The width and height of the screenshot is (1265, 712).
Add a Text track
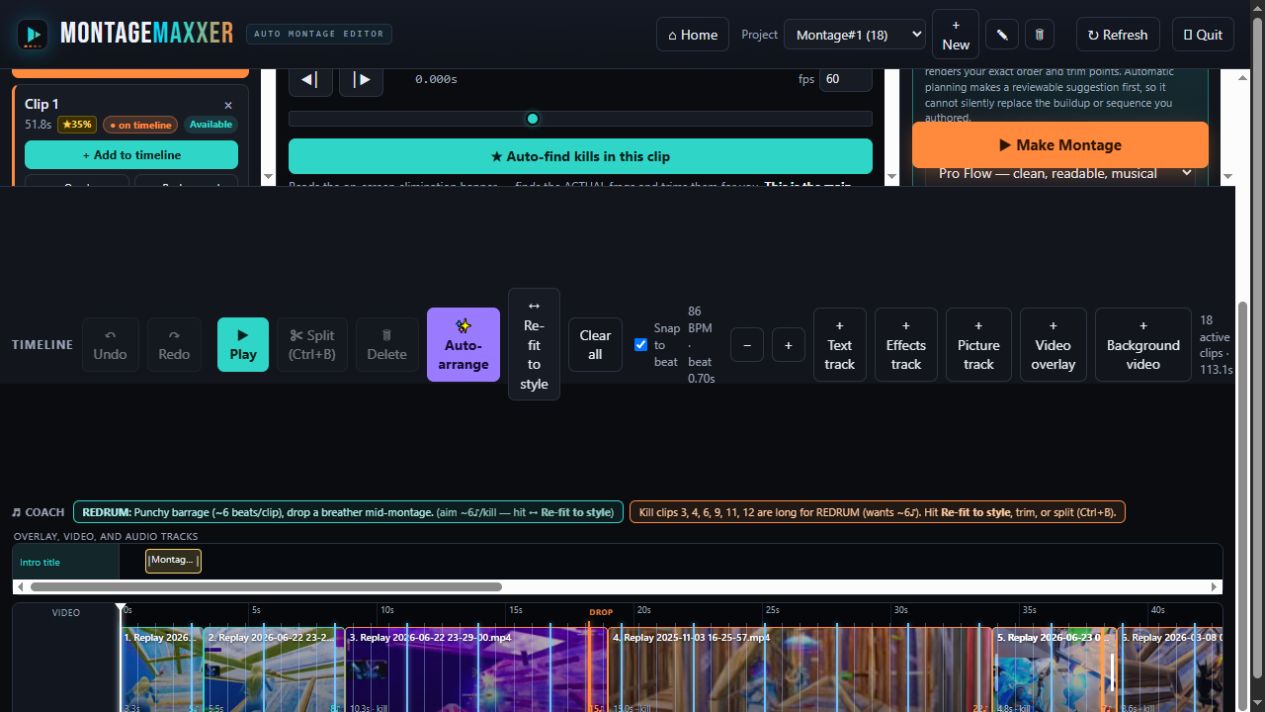(840, 345)
